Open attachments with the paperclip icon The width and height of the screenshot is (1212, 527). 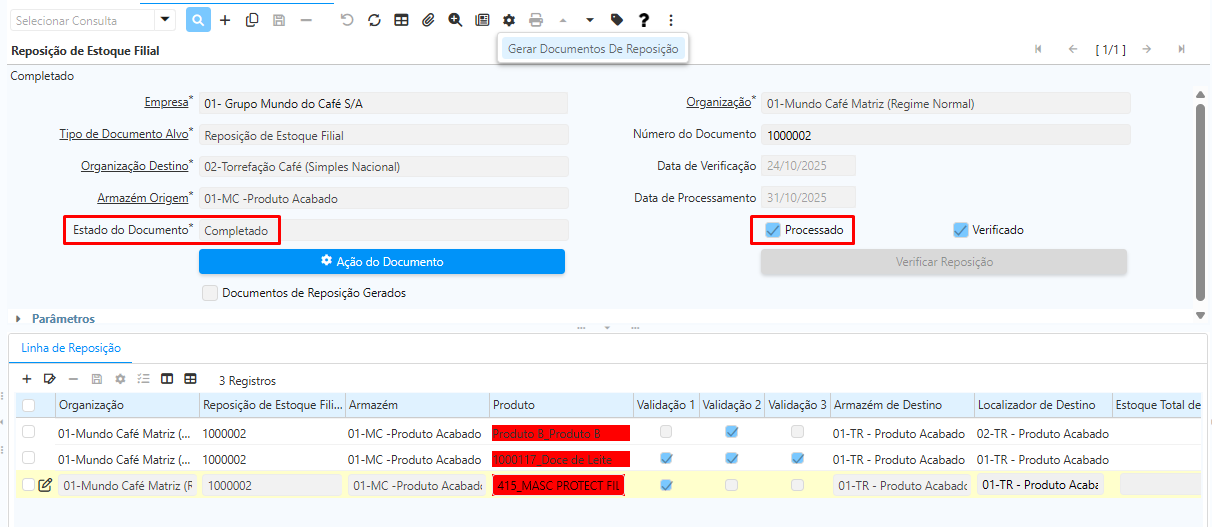(428, 20)
